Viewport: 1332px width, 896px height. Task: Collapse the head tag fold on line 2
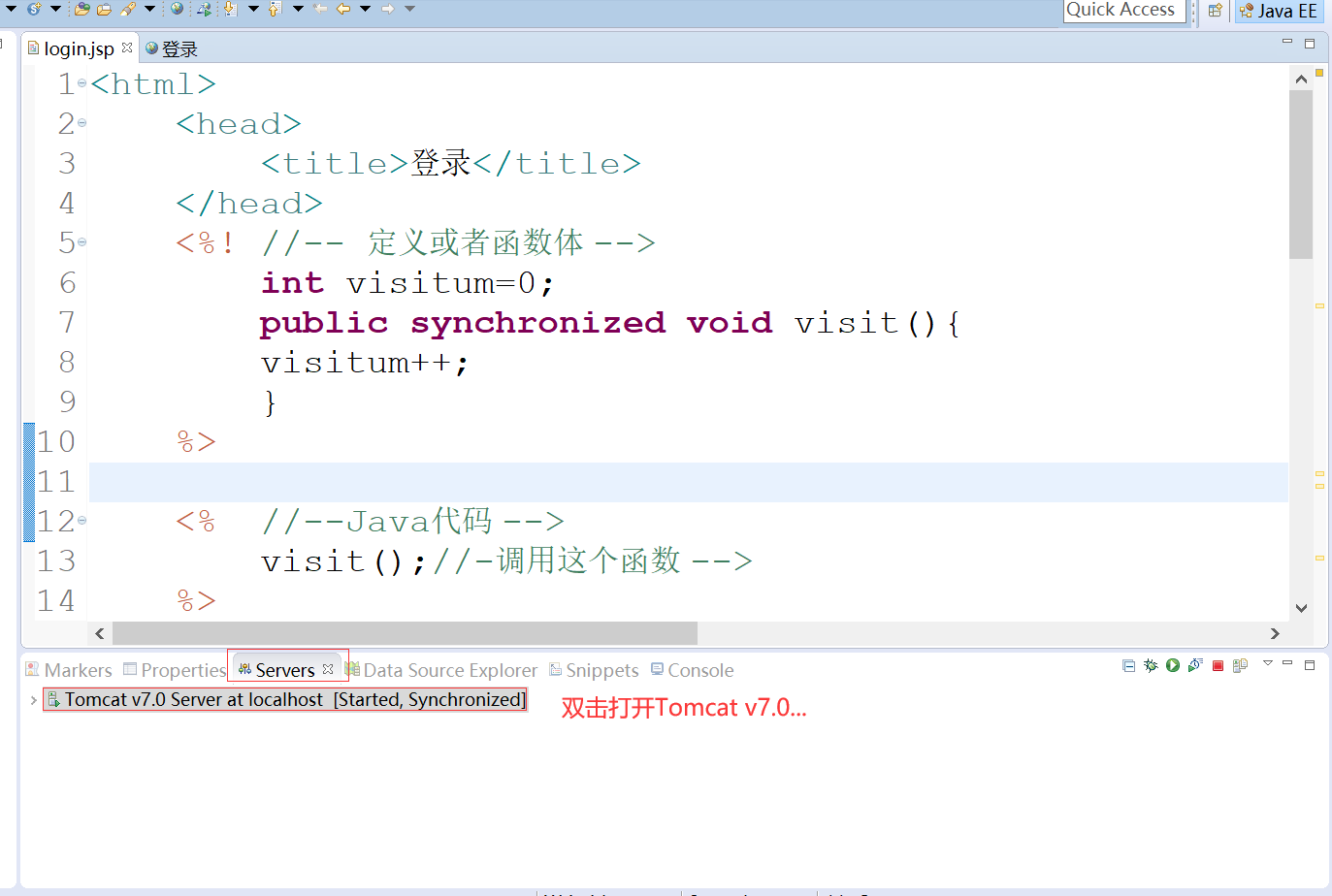pos(81,123)
